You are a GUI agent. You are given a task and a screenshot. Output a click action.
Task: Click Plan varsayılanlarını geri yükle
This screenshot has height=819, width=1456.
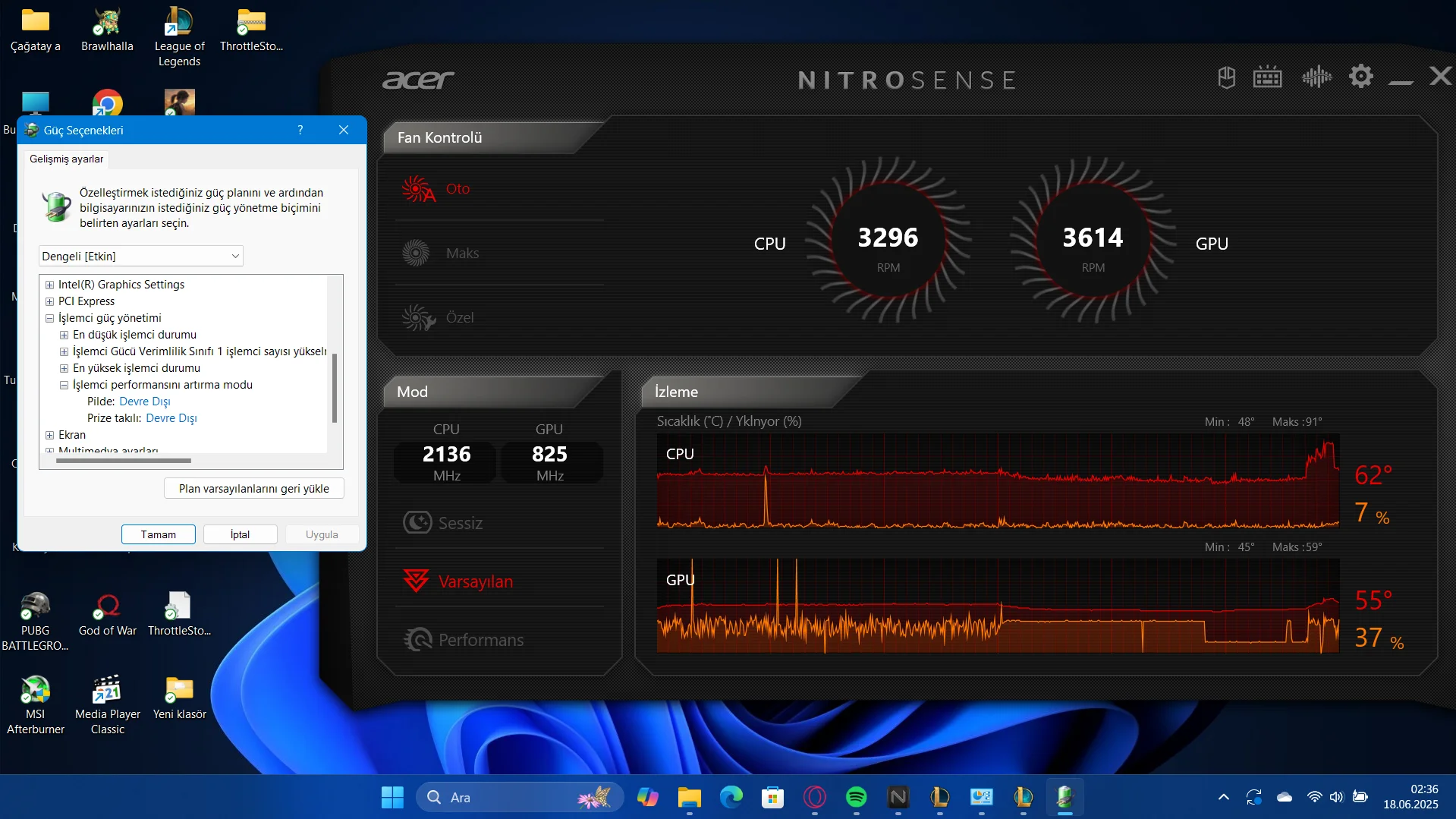[x=254, y=488]
